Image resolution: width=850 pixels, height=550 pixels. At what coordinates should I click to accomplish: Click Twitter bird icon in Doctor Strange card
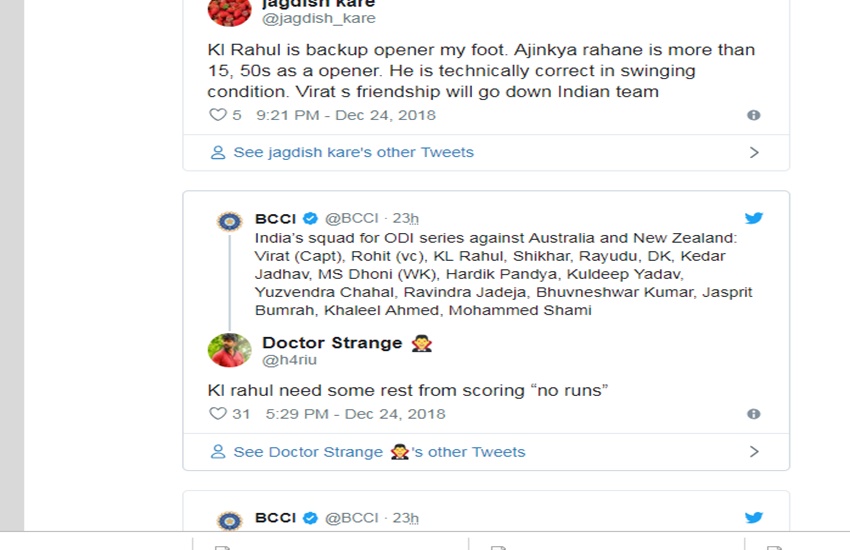tap(754, 218)
